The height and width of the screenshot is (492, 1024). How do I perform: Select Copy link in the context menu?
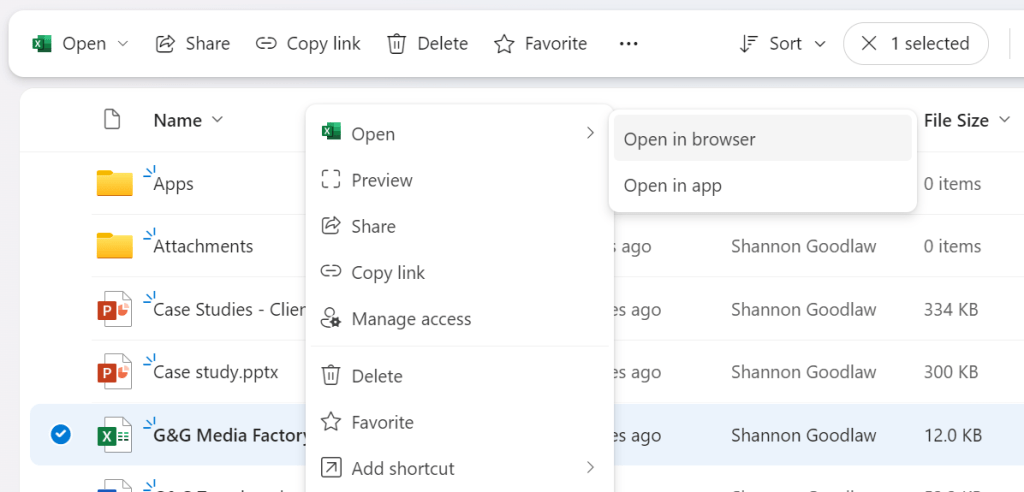[x=460, y=272]
